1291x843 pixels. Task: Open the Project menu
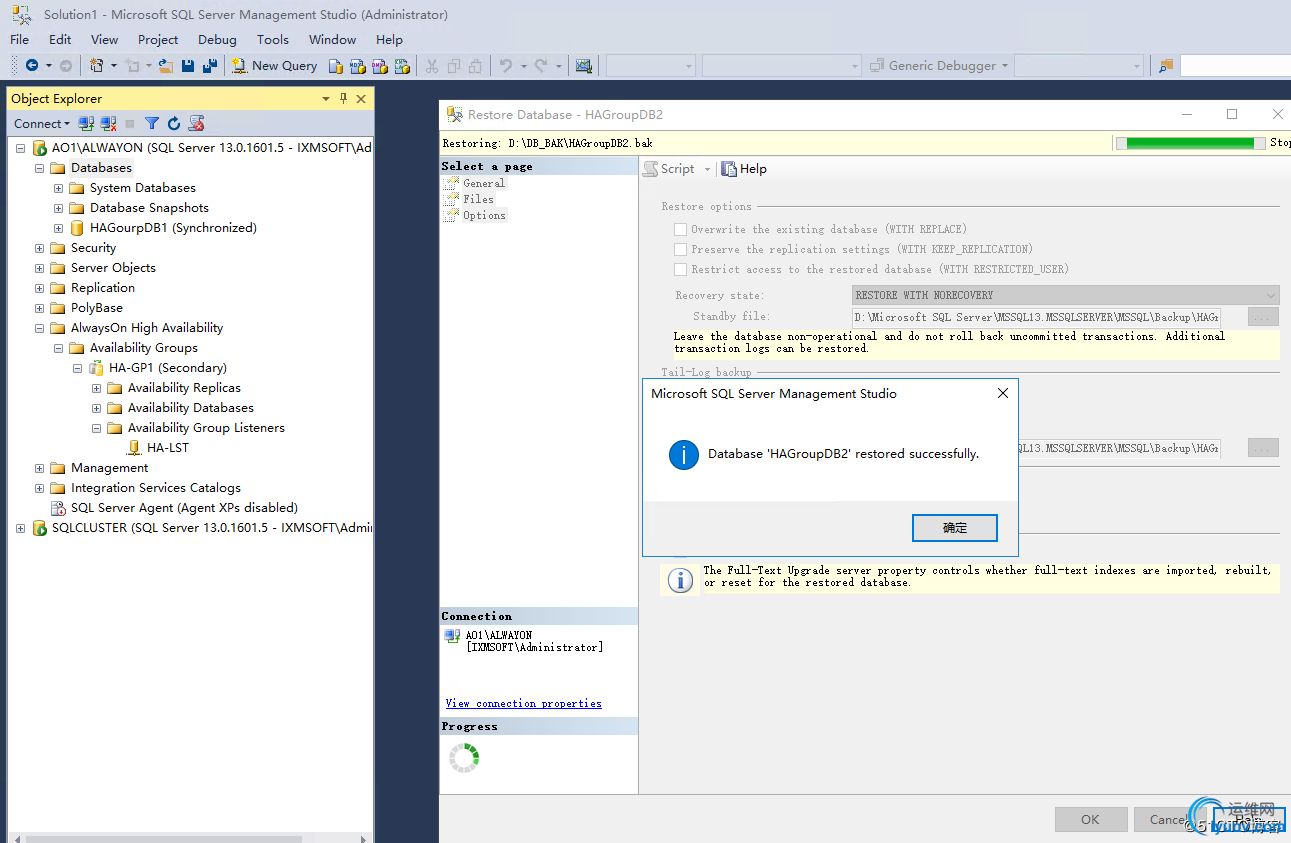(x=158, y=39)
